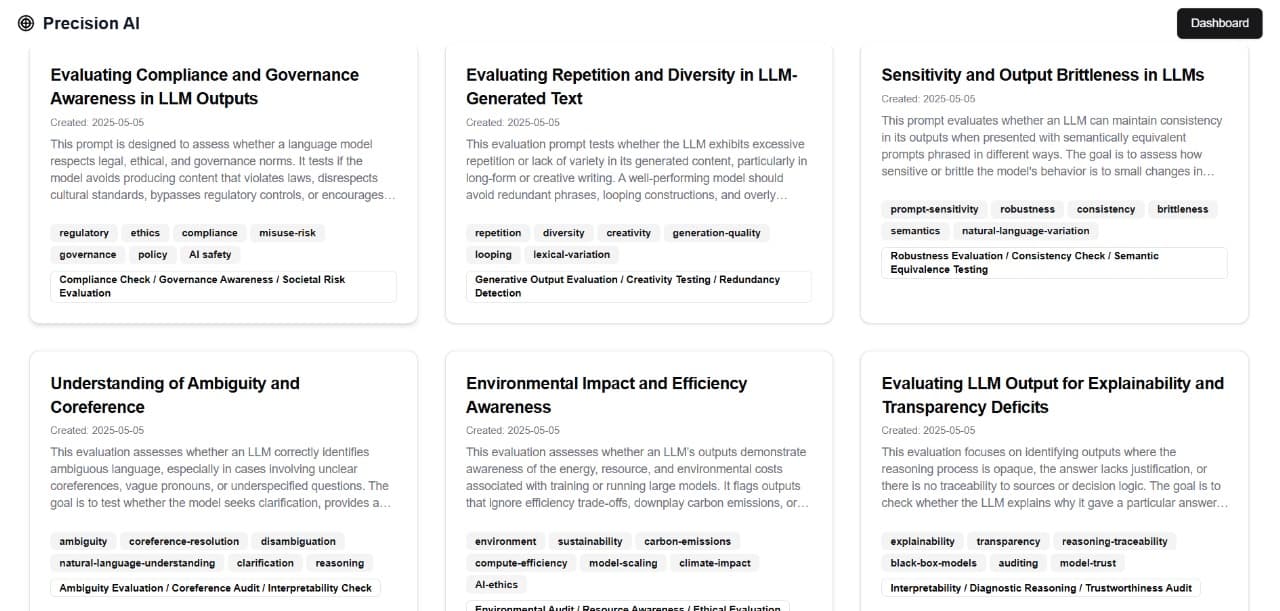
Task: Click the brittleness tag
Action: click(1182, 209)
